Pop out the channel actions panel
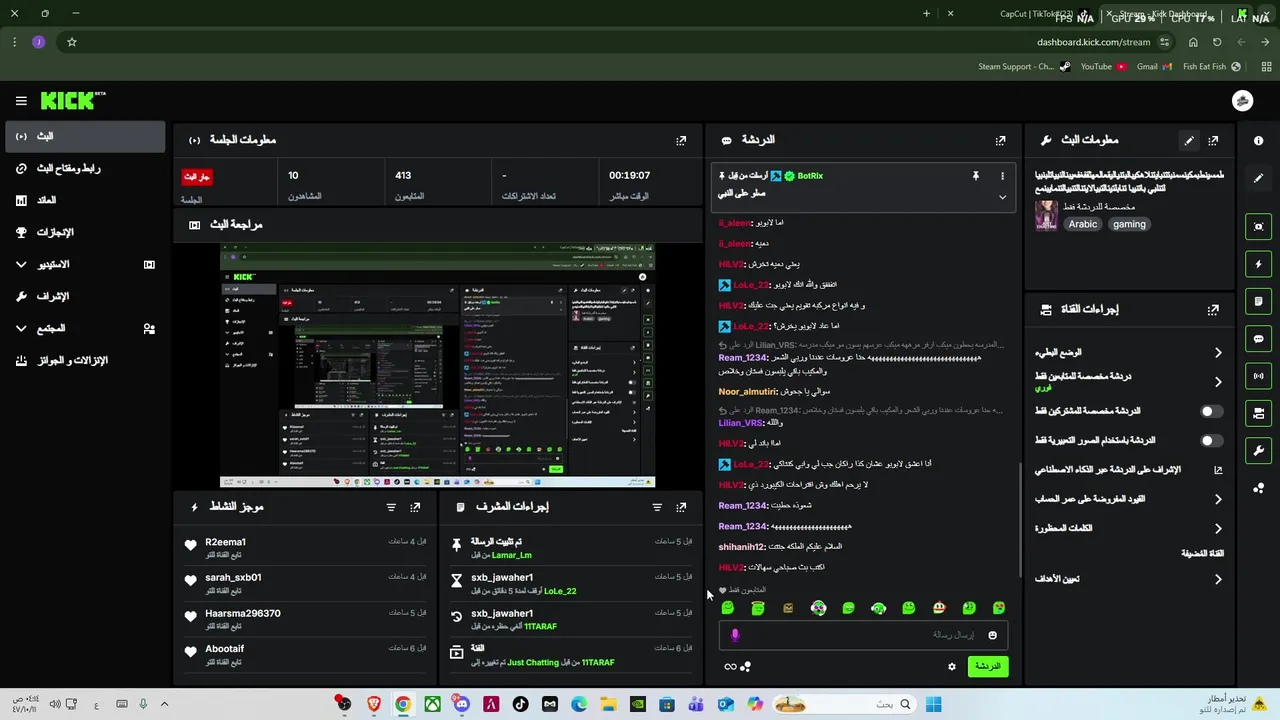The width and height of the screenshot is (1280, 720). (1213, 310)
